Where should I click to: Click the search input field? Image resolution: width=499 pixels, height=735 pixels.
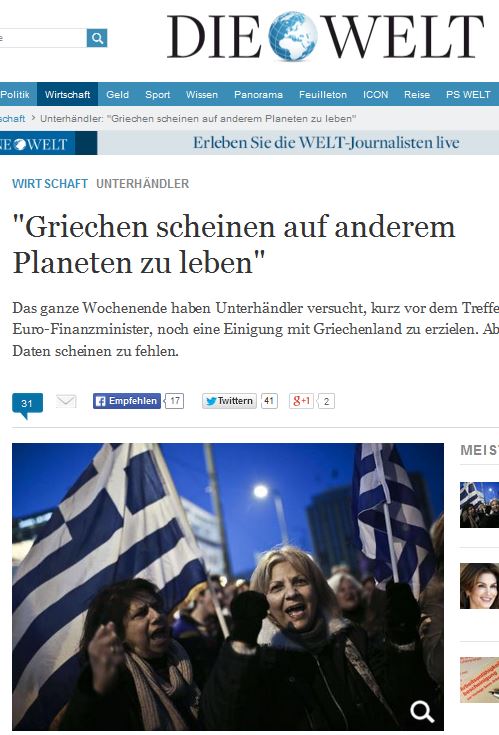[43, 38]
